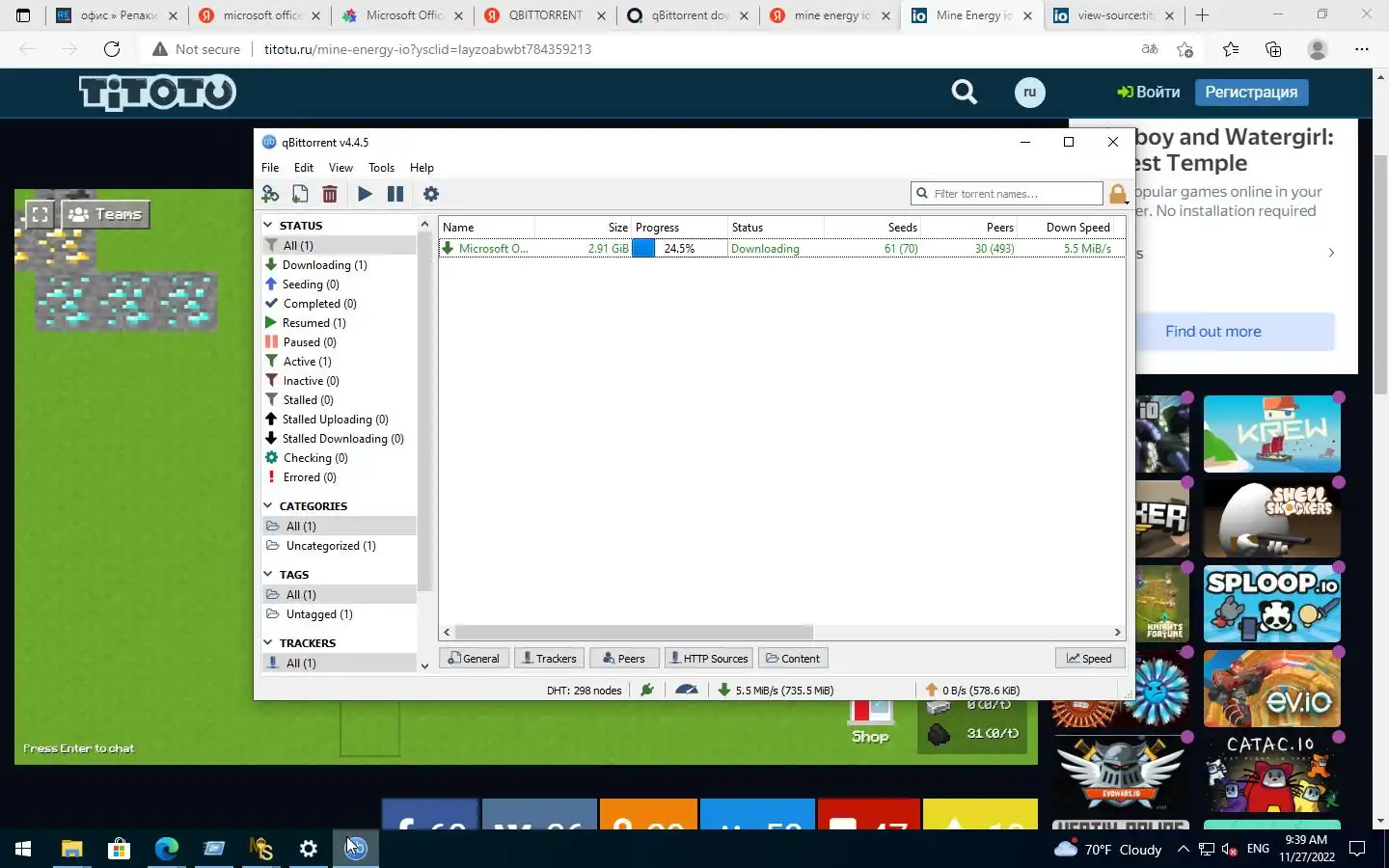Click the Pause toolbar button in qBittorrent

click(395, 194)
